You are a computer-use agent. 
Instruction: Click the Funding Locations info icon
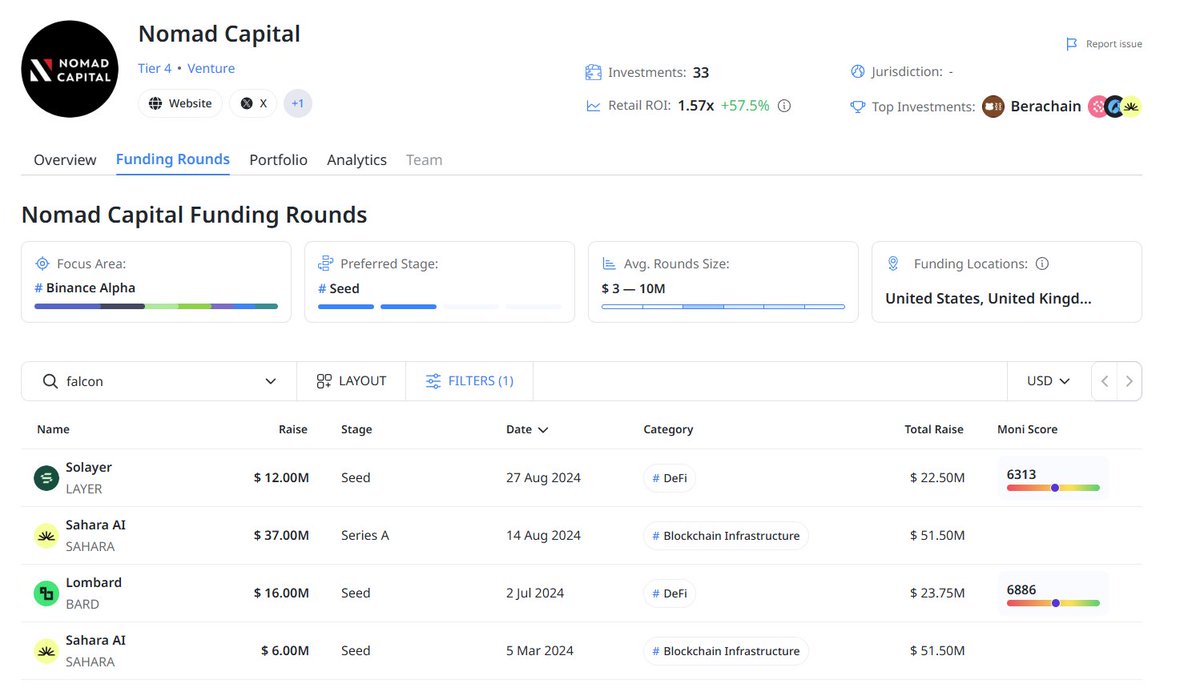(1042, 264)
